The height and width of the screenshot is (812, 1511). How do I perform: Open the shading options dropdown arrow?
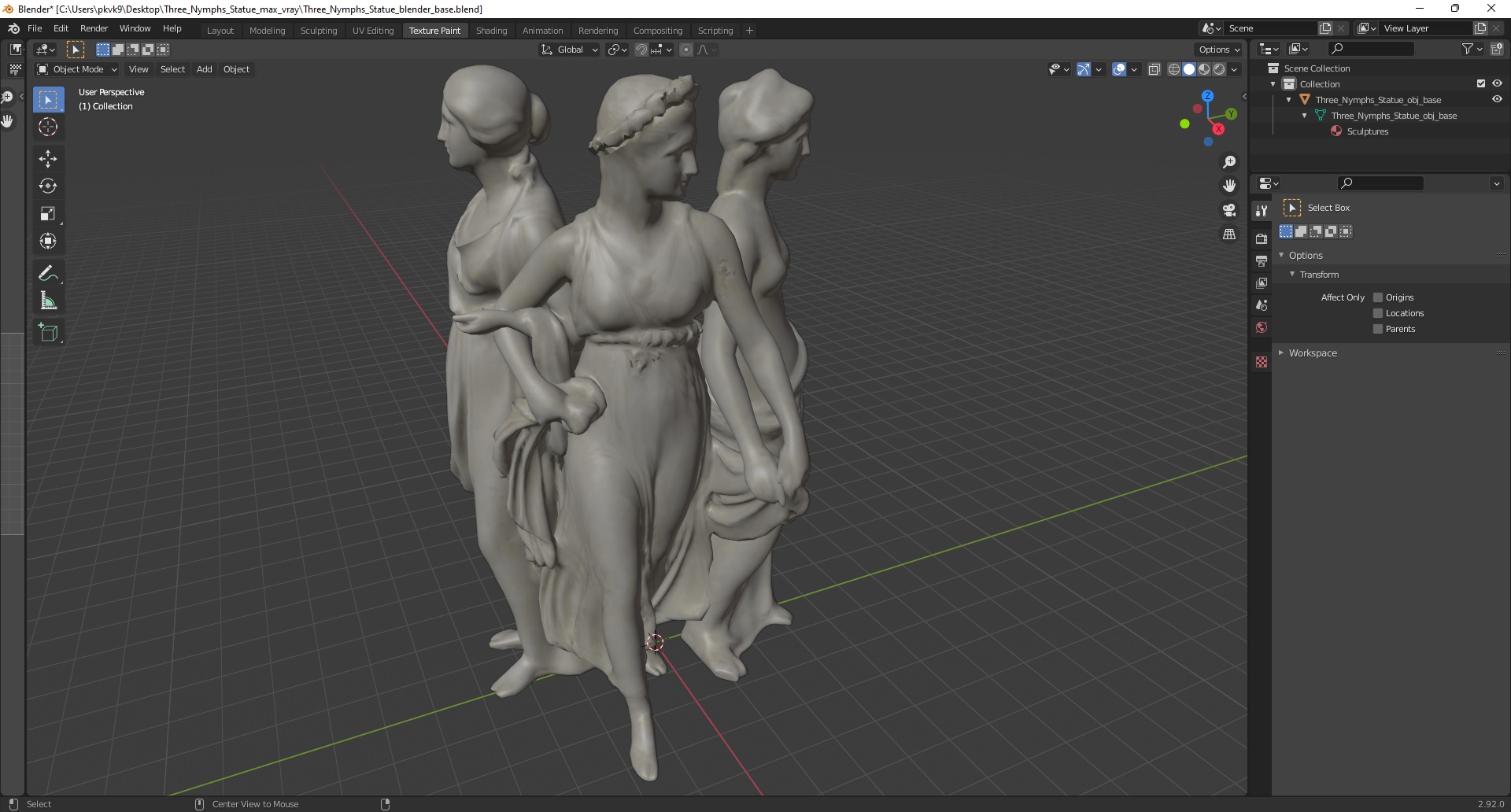coord(1235,69)
